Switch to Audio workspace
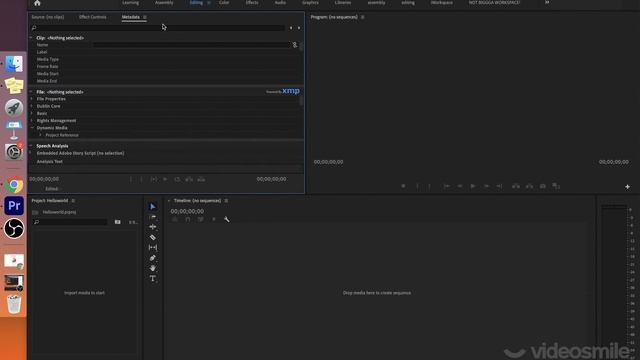Viewport: 640px width, 360px height. click(280, 2)
